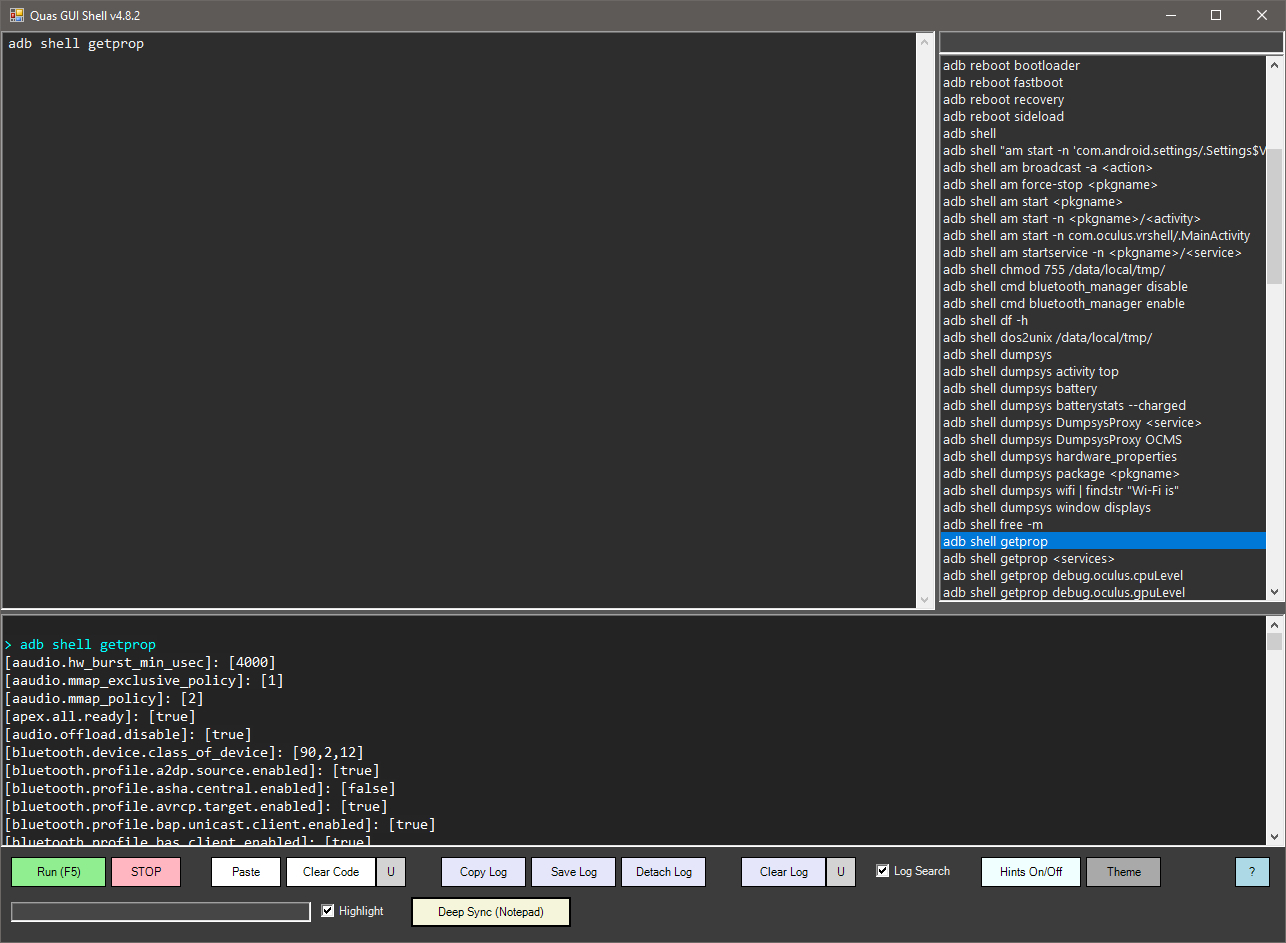1286x943 pixels.
Task: Run the code with Run (F5) button
Action: (59, 872)
